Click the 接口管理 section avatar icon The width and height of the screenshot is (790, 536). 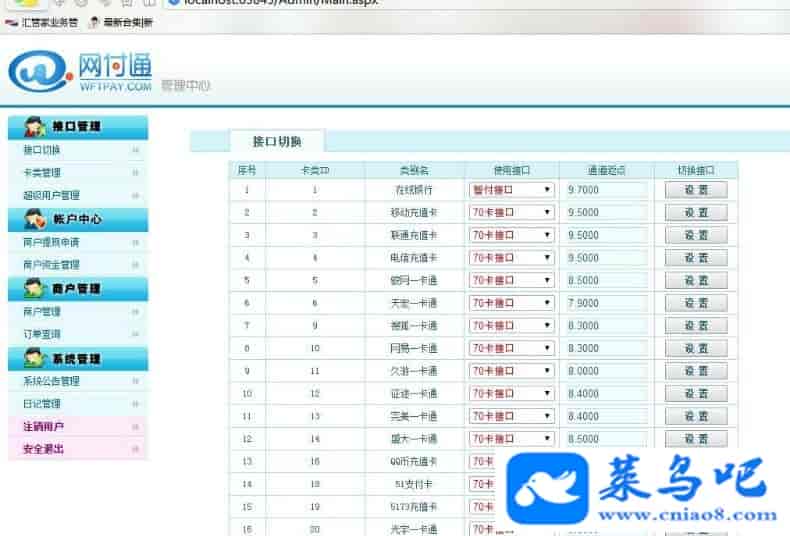click(x=35, y=126)
